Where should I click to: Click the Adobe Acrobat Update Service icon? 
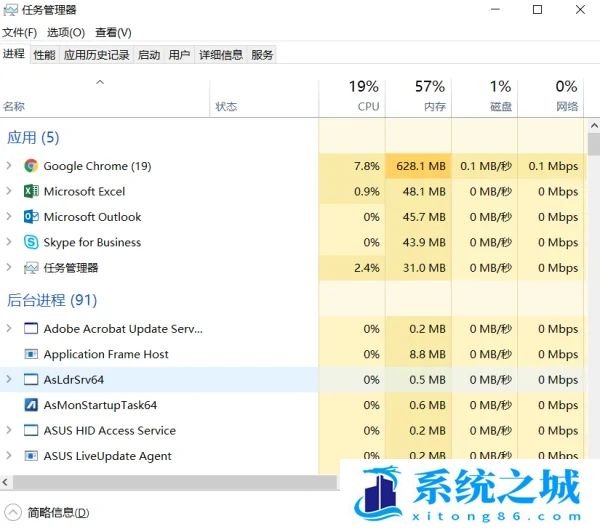point(31,328)
